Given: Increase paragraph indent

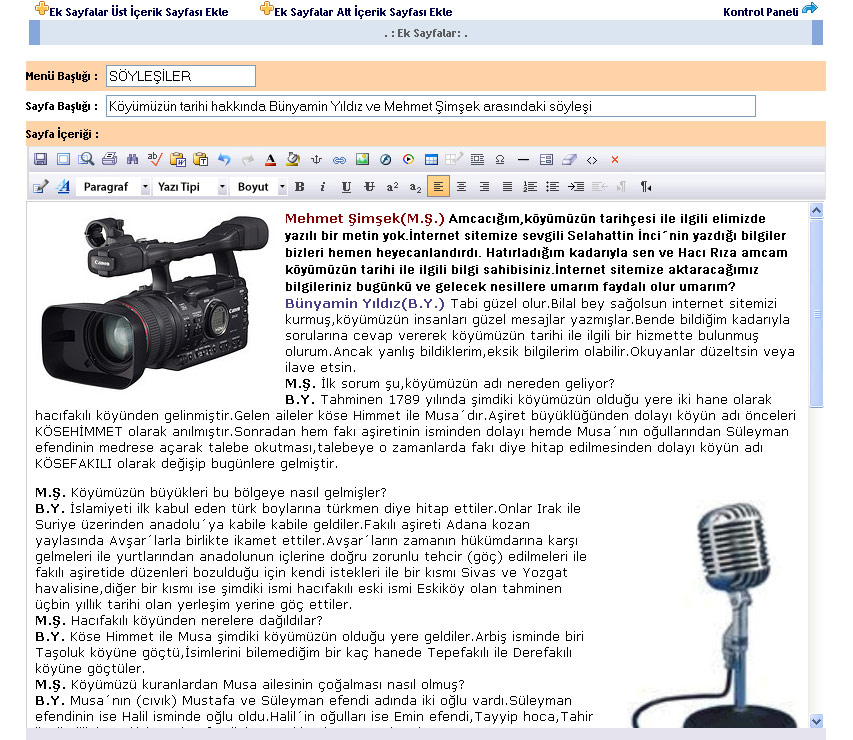Looking at the screenshot, I should (x=576, y=187).
